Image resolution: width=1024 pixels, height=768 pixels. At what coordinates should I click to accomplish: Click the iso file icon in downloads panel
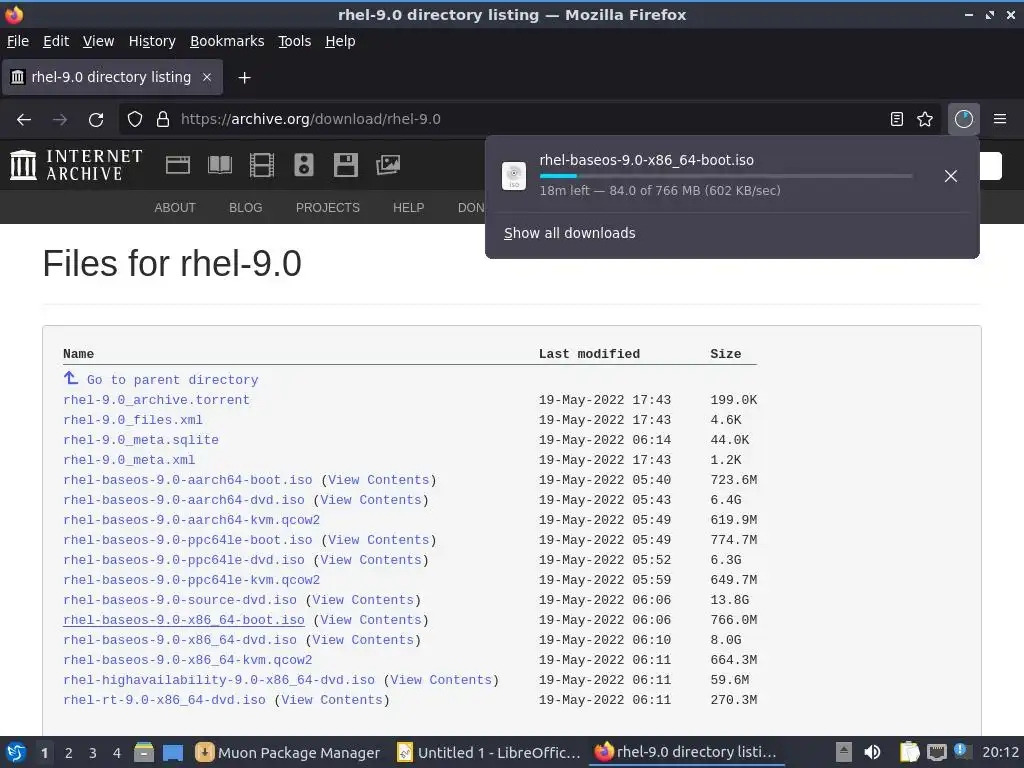[x=514, y=176]
